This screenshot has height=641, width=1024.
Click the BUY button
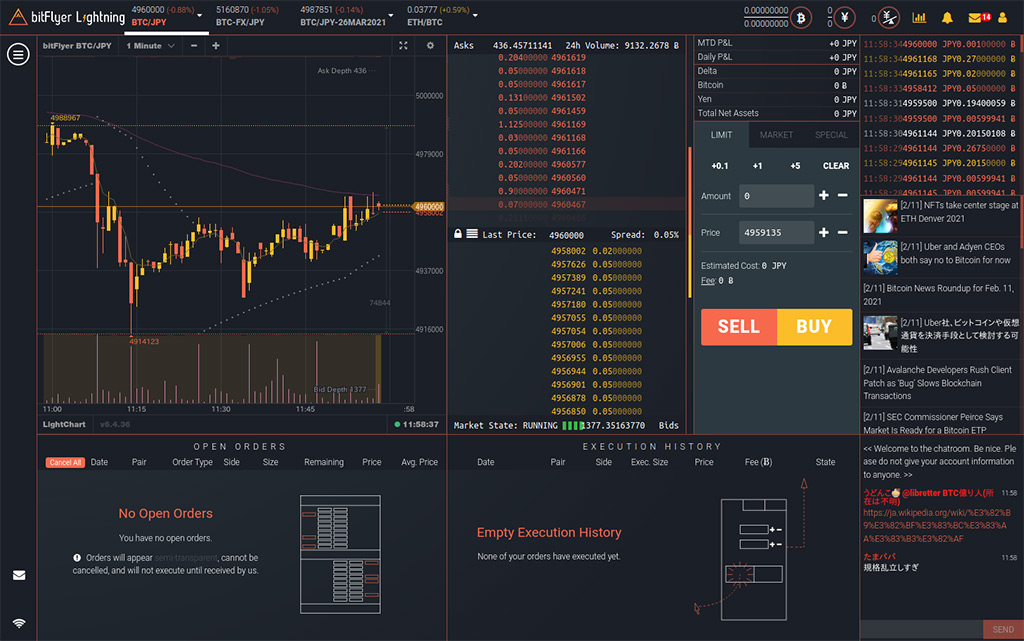tap(814, 326)
